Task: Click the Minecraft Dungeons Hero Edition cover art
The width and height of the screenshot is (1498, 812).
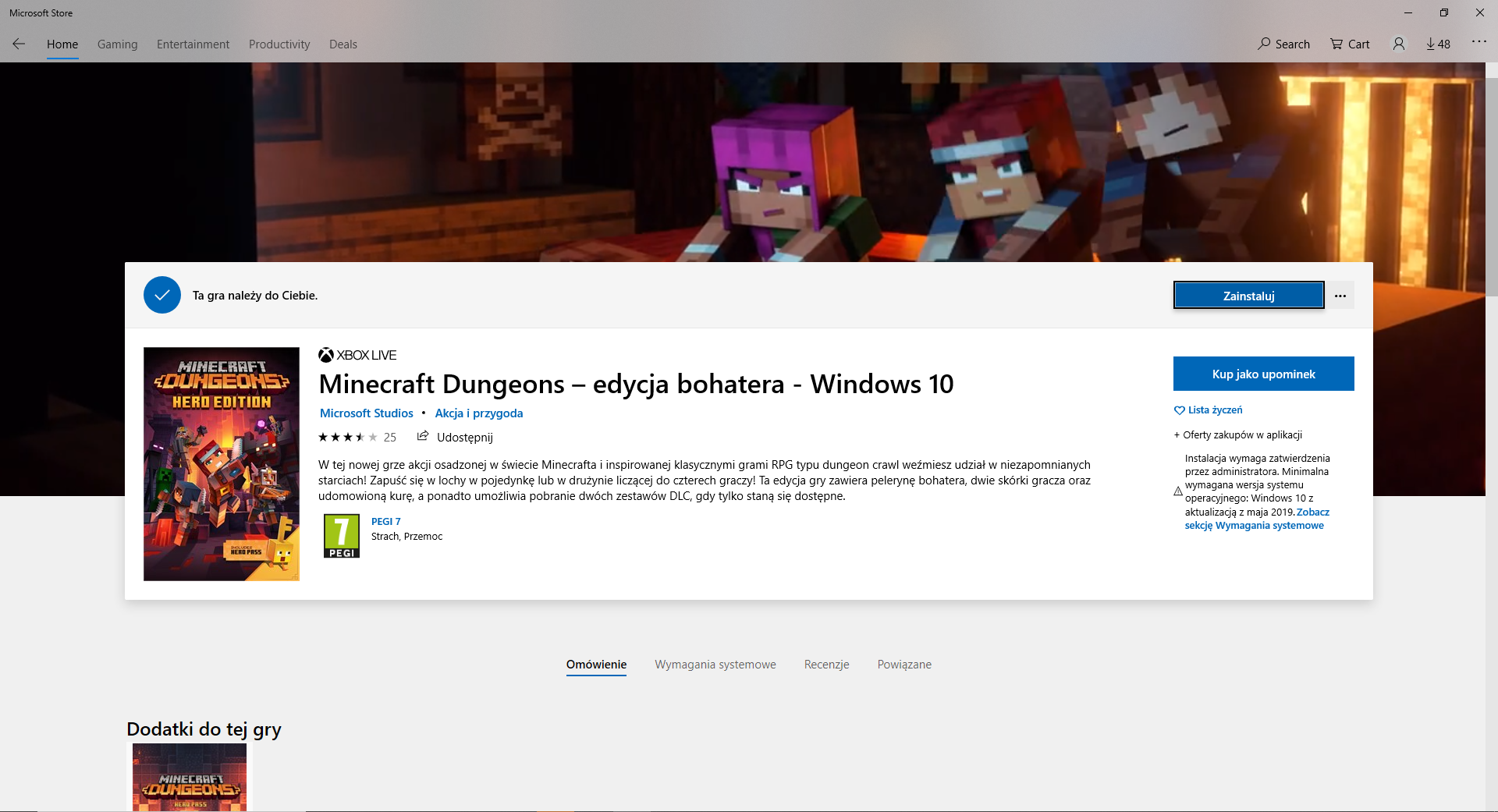Action: (x=222, y=464)
